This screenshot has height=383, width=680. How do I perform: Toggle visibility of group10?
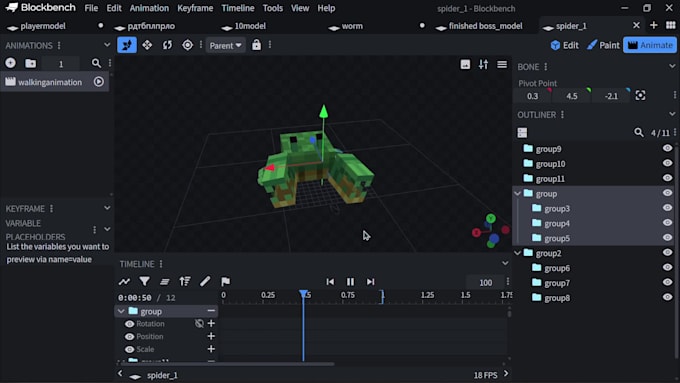[x=667, y=163]
